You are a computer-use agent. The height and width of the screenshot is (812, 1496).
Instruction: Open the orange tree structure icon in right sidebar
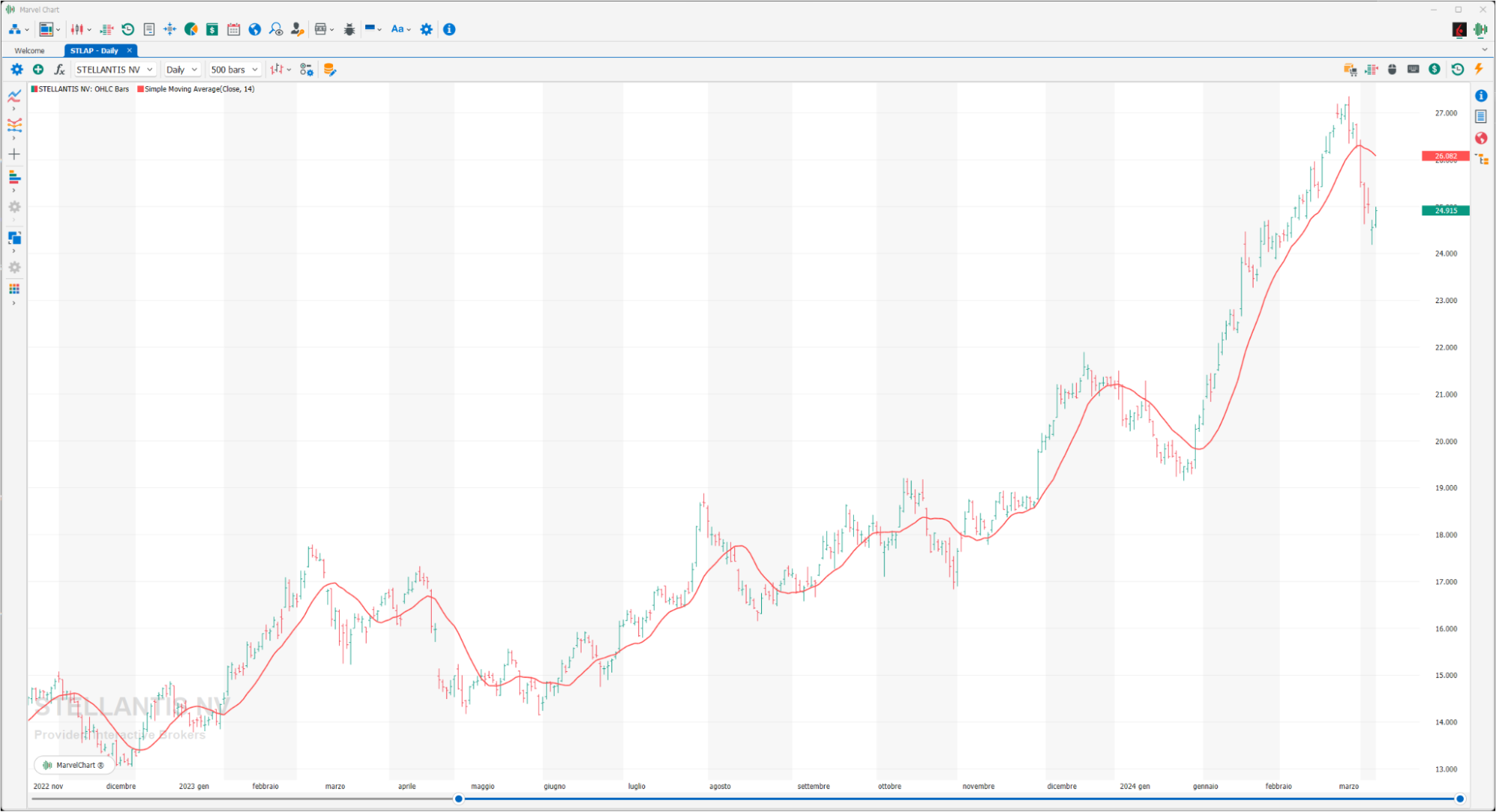point(1481,159)
